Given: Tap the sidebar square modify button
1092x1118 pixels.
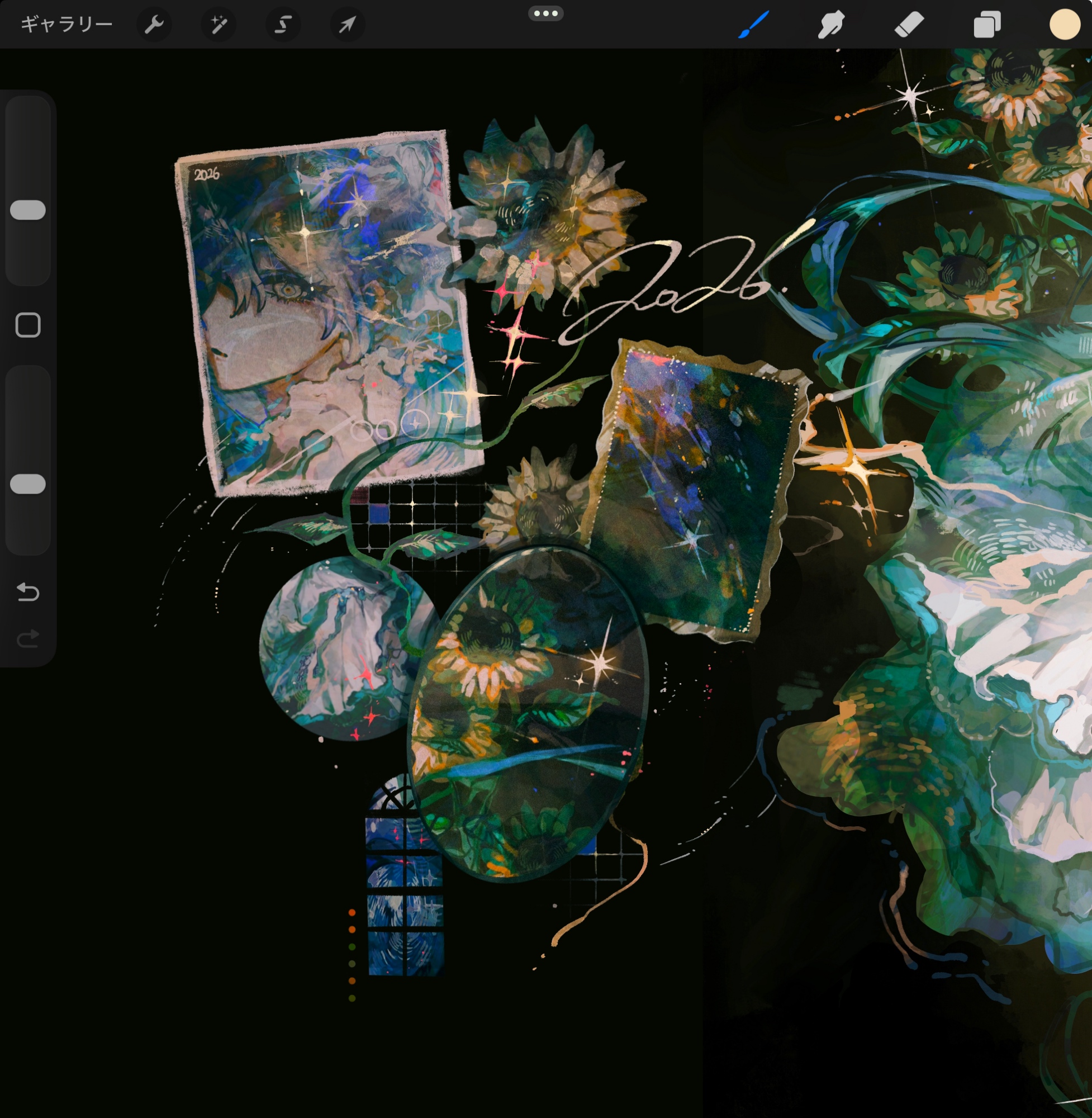Looking at the screenshot, I should [x=27, y=325].
